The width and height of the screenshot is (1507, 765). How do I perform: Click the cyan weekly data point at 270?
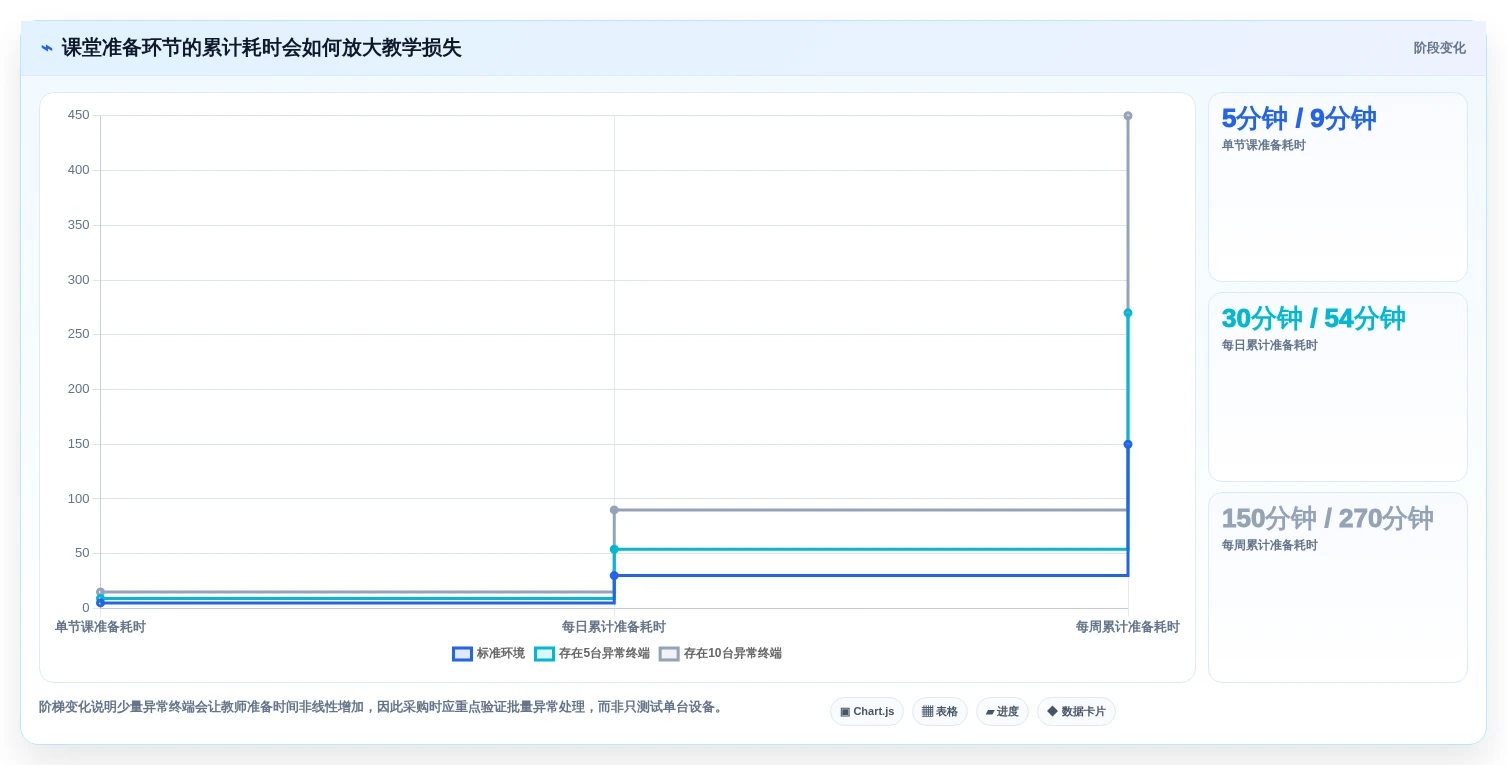[x=1128, y=313]
